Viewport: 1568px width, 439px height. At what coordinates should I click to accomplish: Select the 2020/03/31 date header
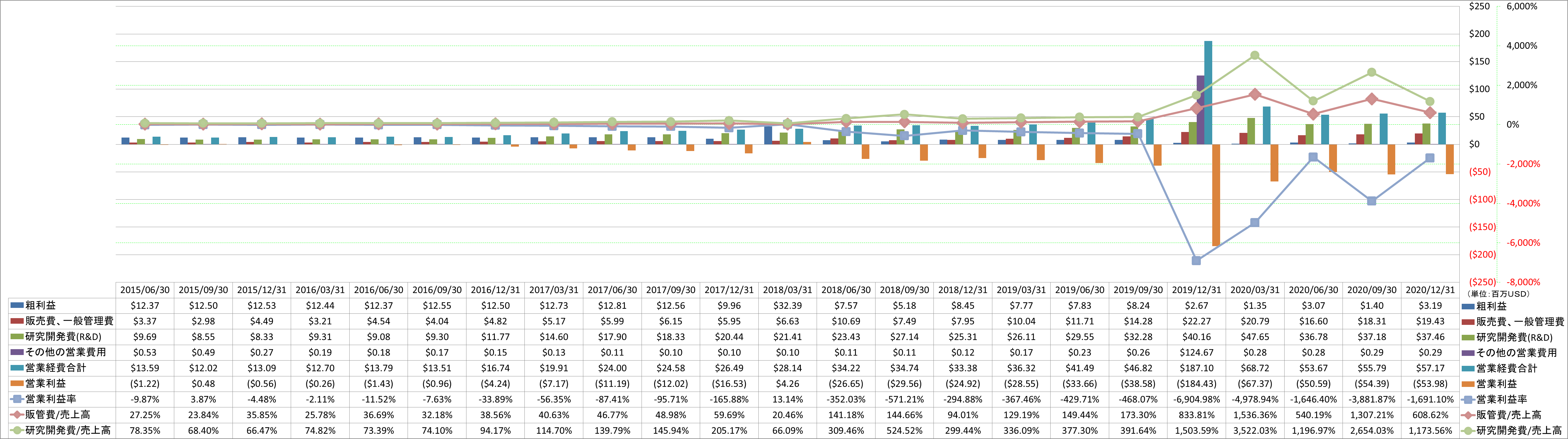[x=1255, y=290]
